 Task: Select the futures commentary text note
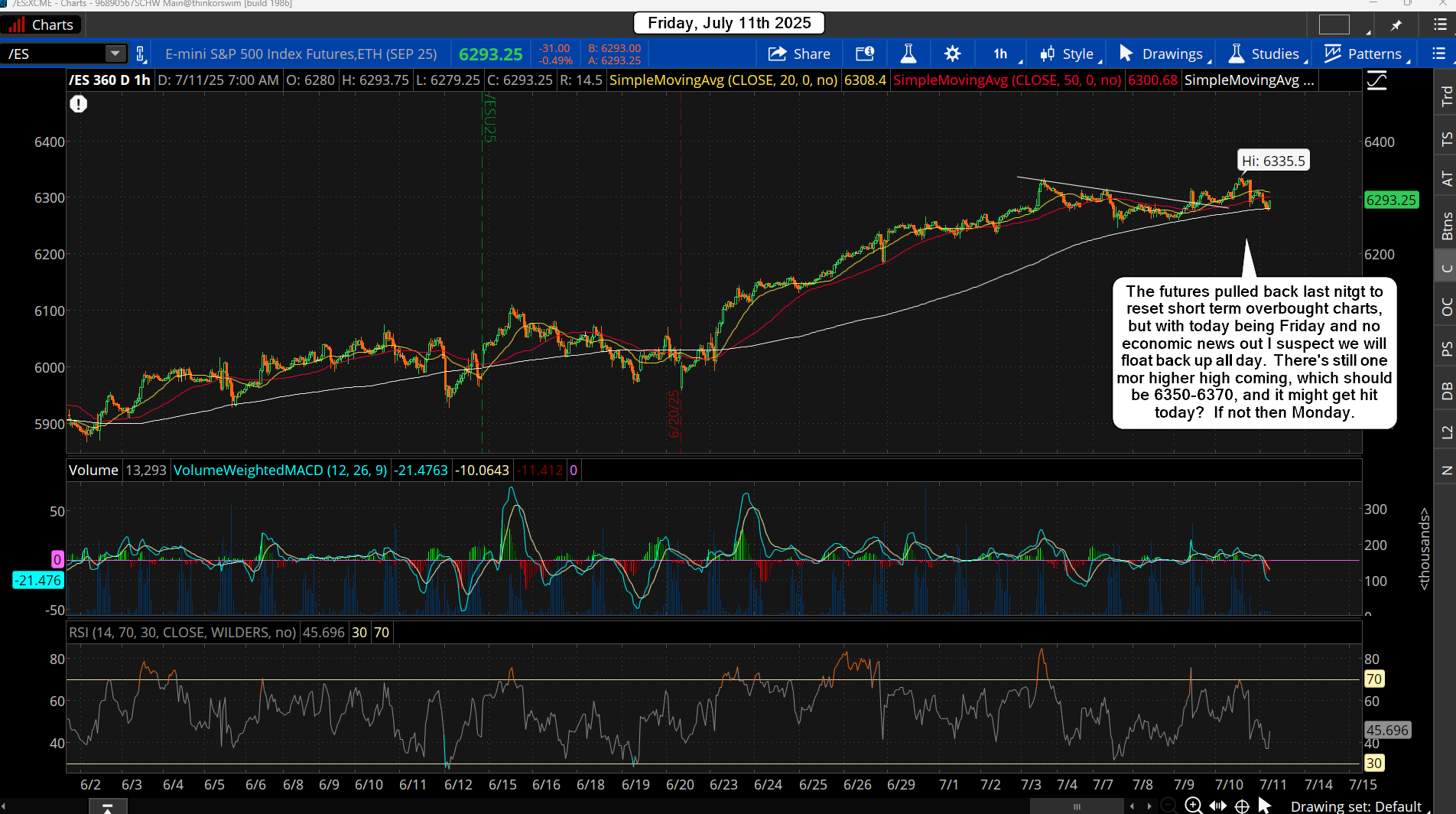1254,352
